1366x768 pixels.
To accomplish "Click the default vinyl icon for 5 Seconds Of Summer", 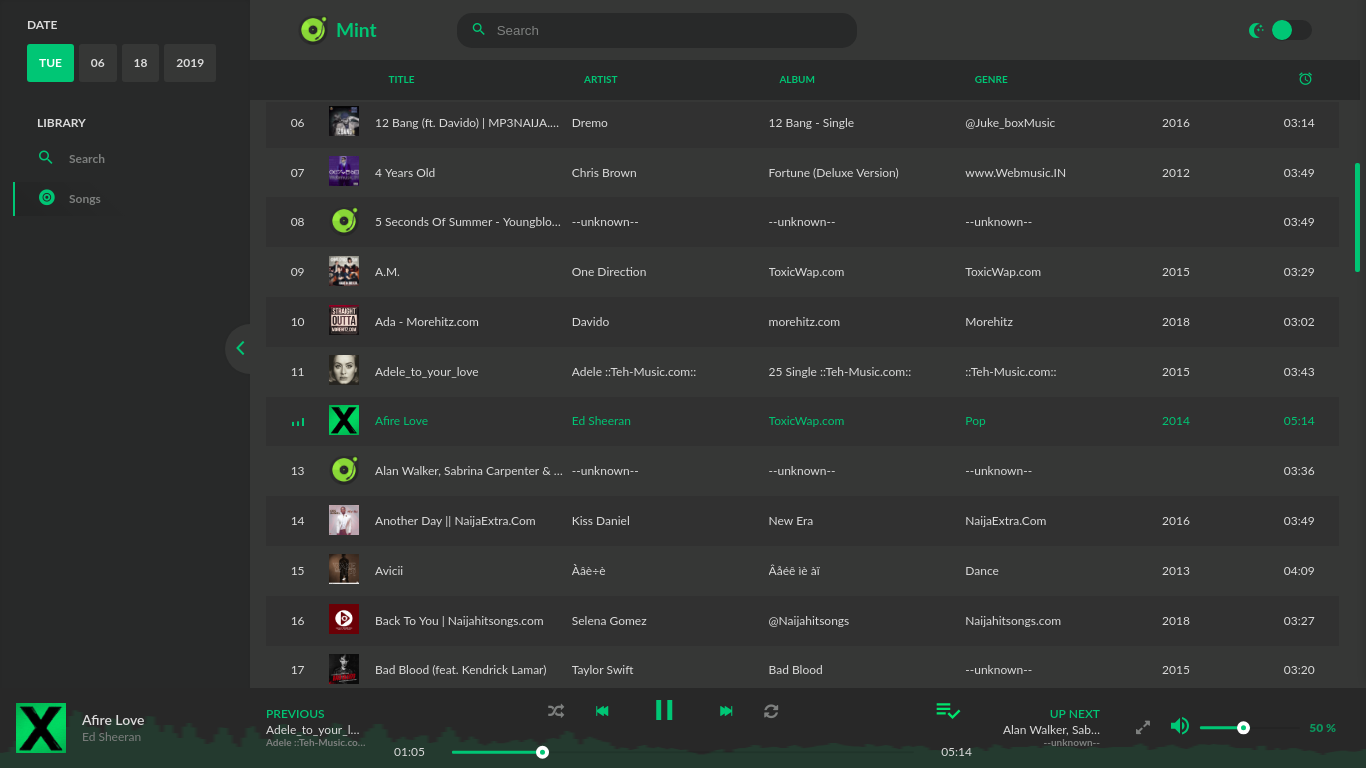I will 344,221.
